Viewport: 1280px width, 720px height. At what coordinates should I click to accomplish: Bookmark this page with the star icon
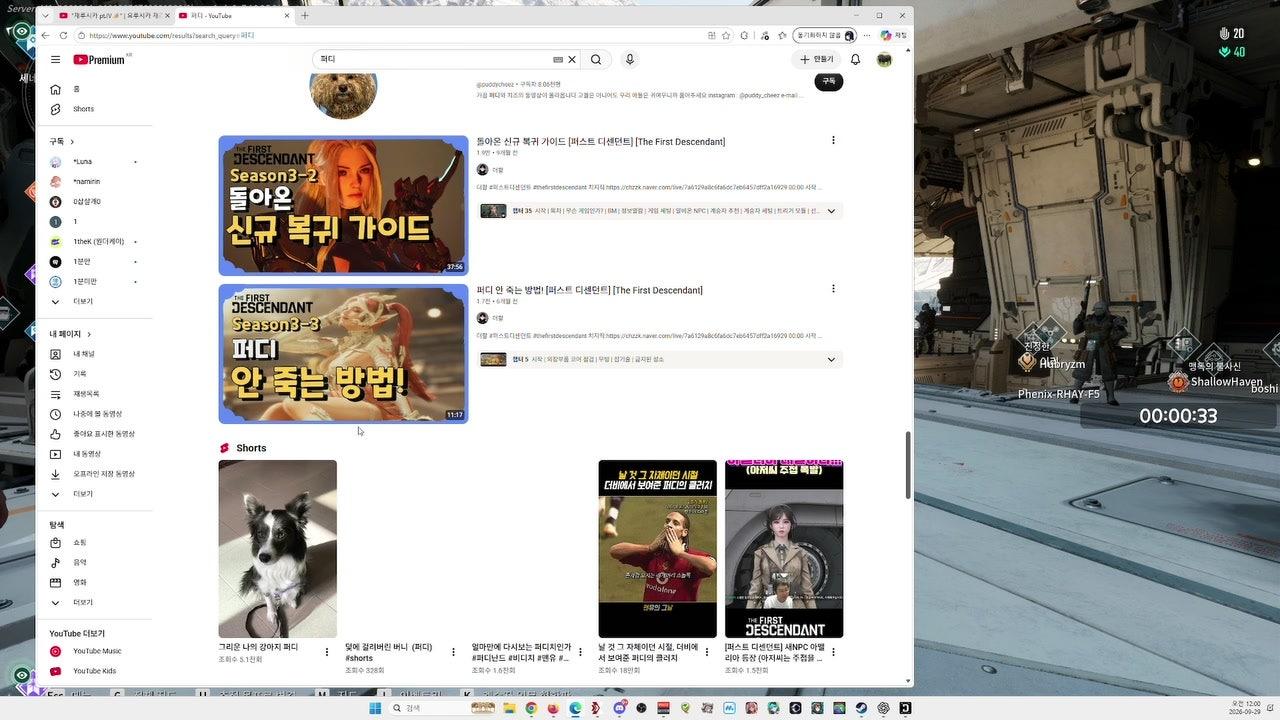coord(726,35)
